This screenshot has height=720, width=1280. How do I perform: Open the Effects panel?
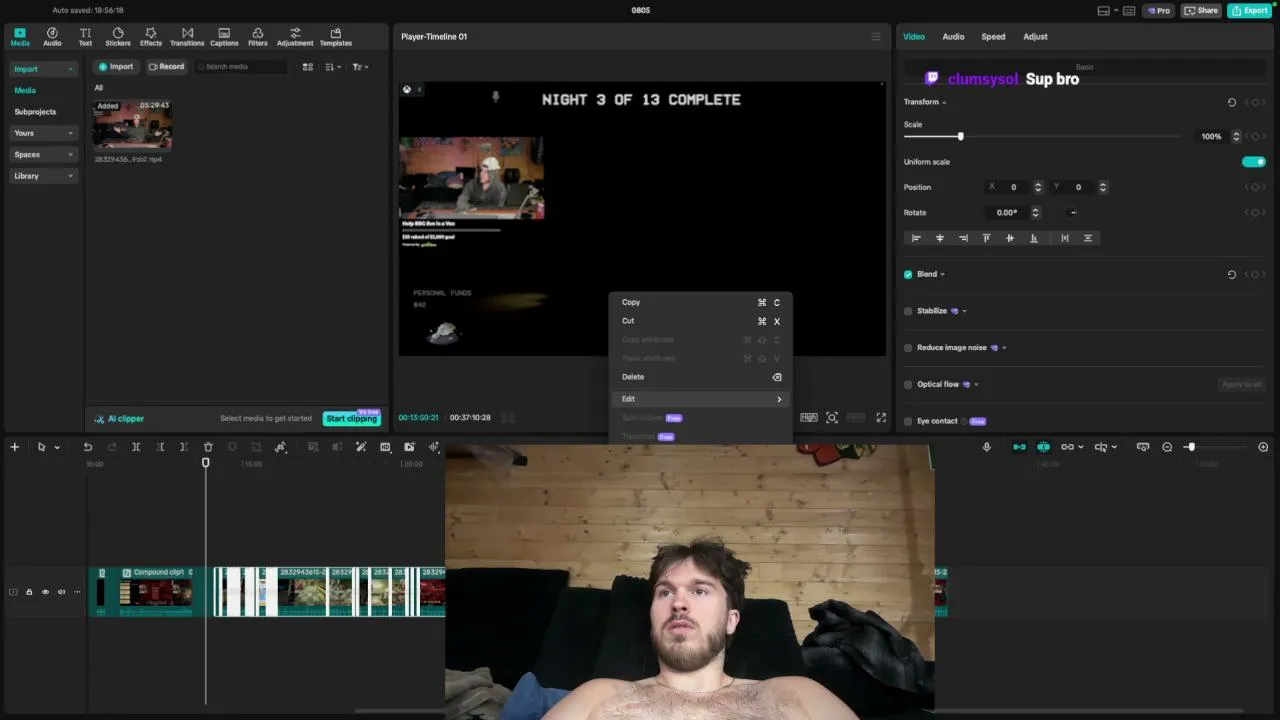pyautogui.click(x=151, y=37)
